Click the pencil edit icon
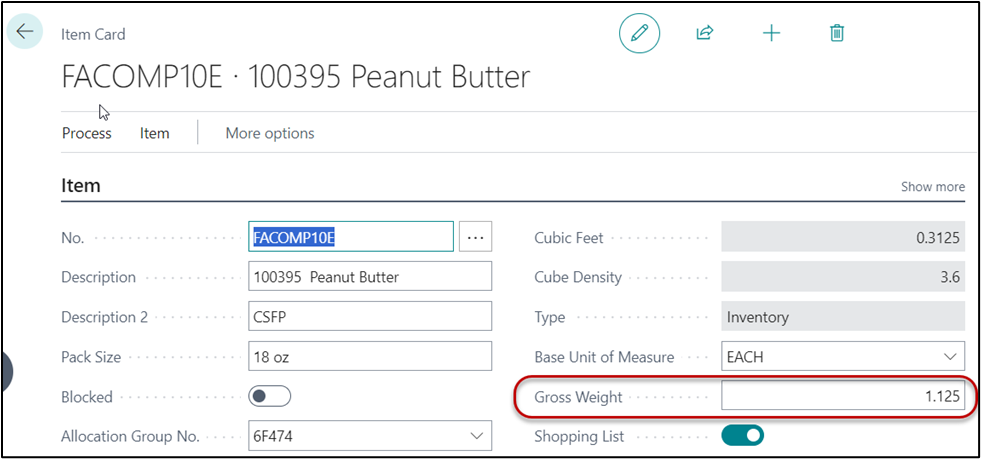 [x=640, y=33]
